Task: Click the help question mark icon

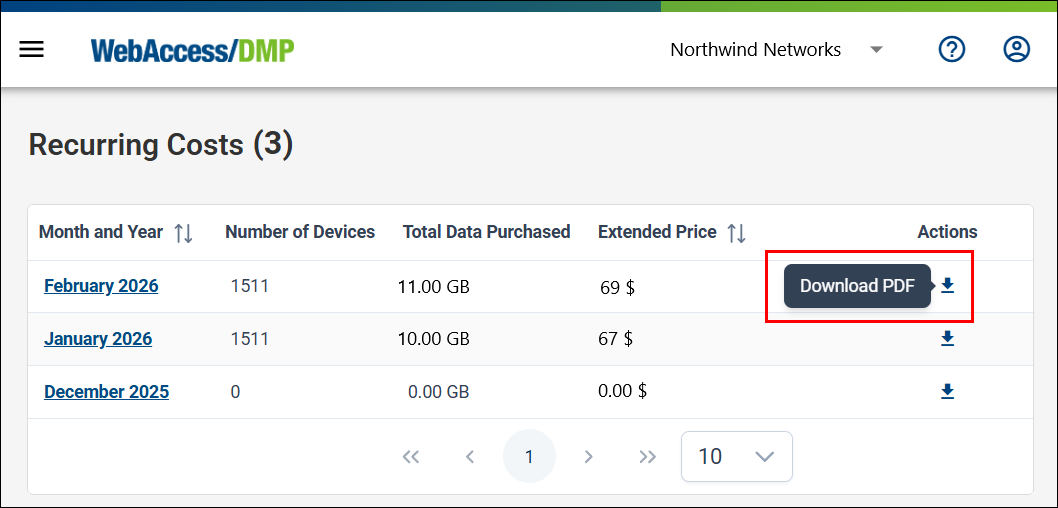Action: (x=952, y=49)
